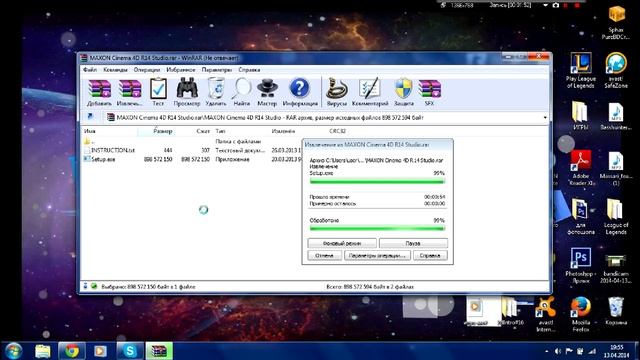Screen dimensions: 640x360
Task: Open the media player taskbar icon
Action: pyautogui.click(x=100, y=351)
